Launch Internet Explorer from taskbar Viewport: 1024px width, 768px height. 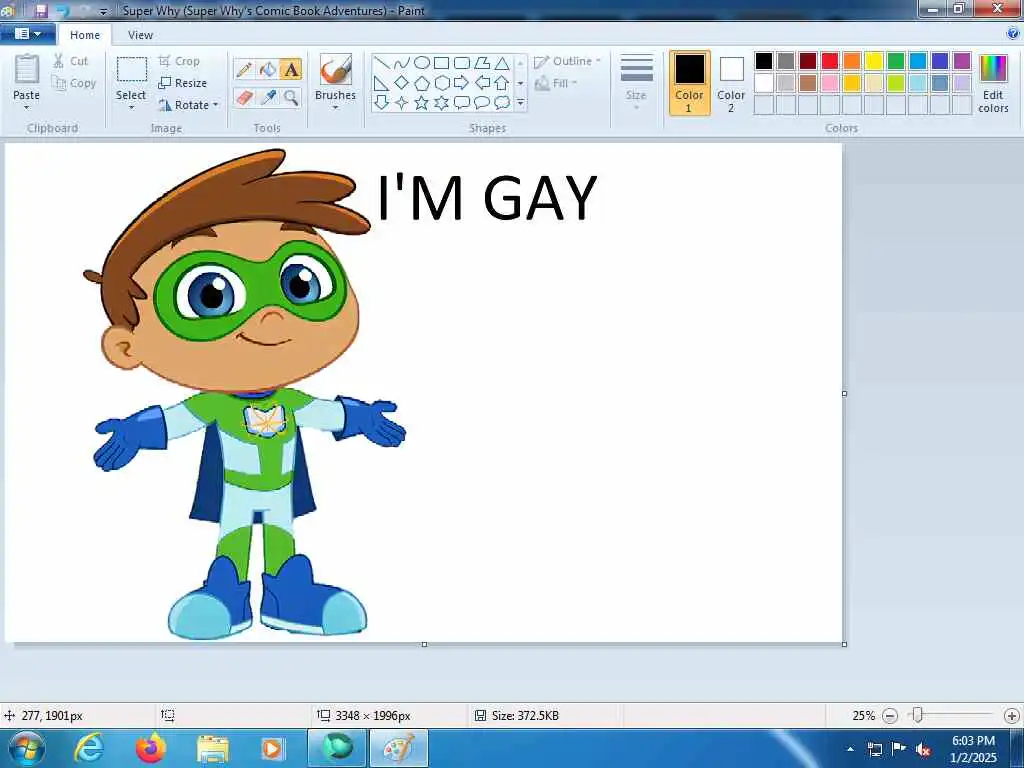(88, 748)
